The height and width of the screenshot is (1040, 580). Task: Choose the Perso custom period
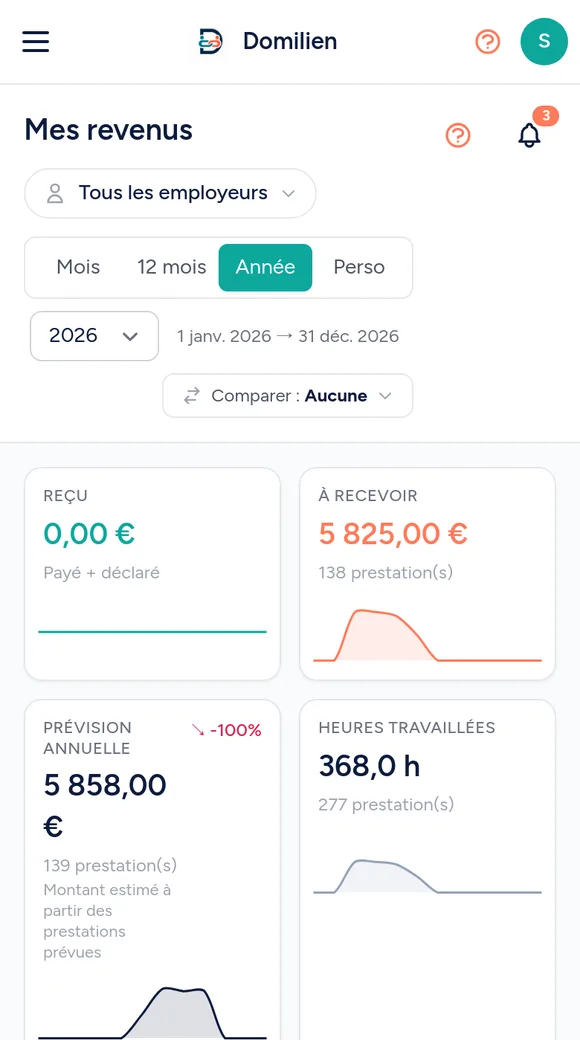point(359,267)
